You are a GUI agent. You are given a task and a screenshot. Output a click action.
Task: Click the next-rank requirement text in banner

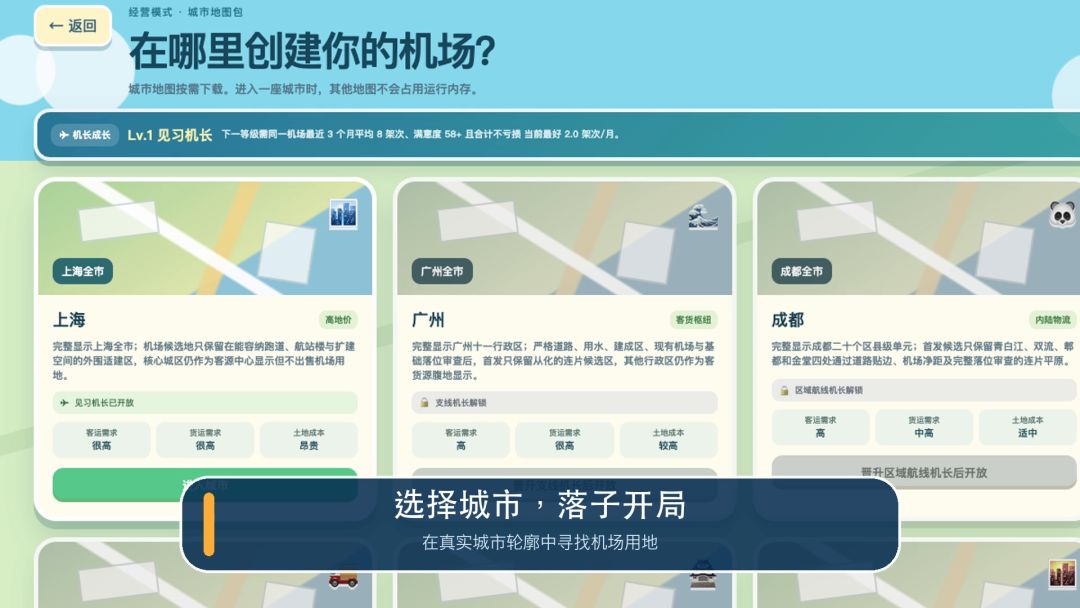point(420,134)
